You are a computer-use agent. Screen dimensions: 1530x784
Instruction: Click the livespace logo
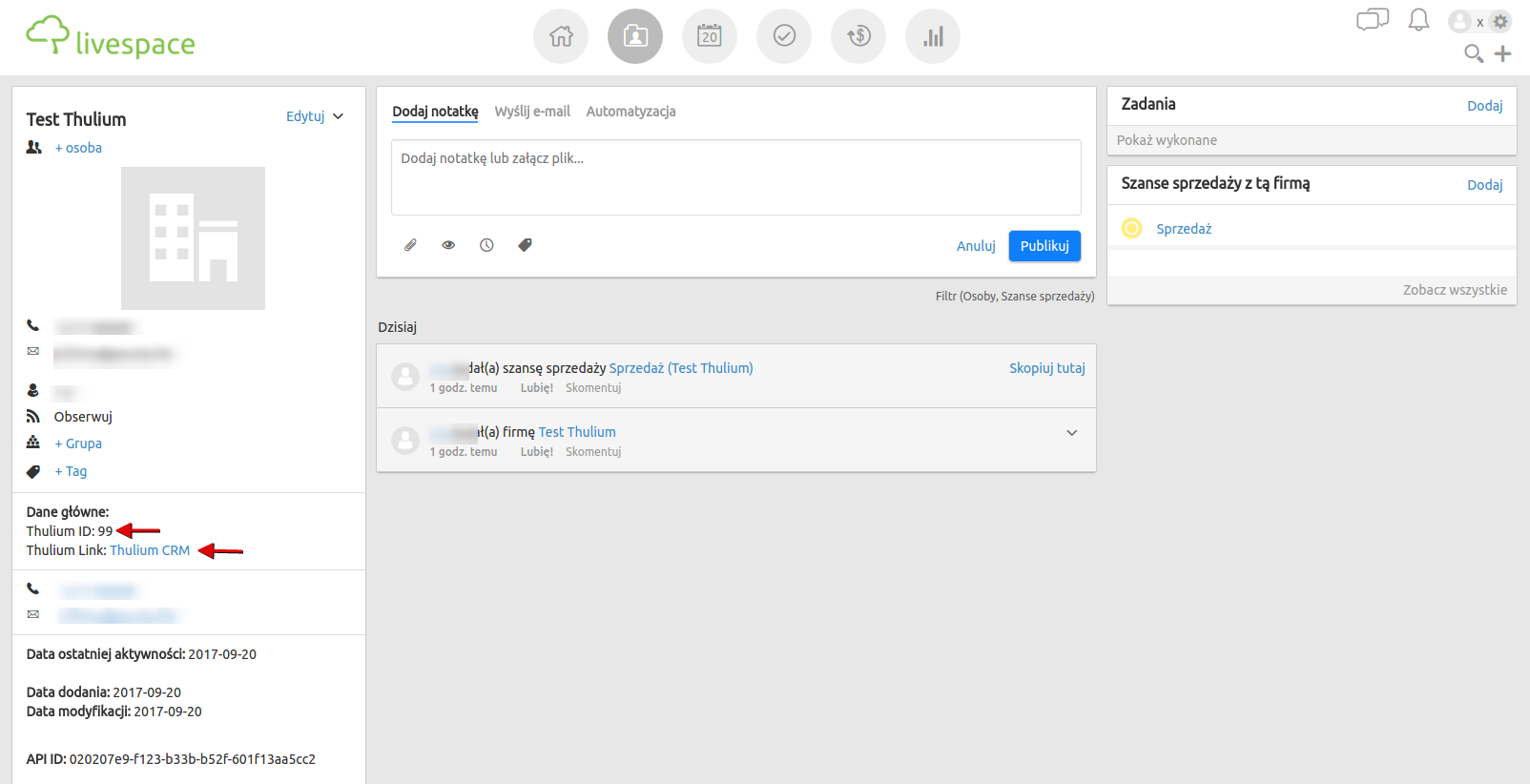click(111, 37)
